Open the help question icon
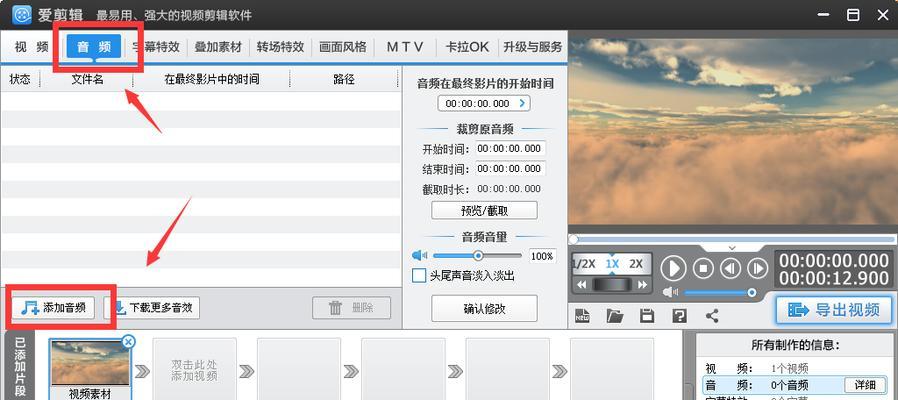This screenshot has width=898, height=400. click(x=679, y=315)
